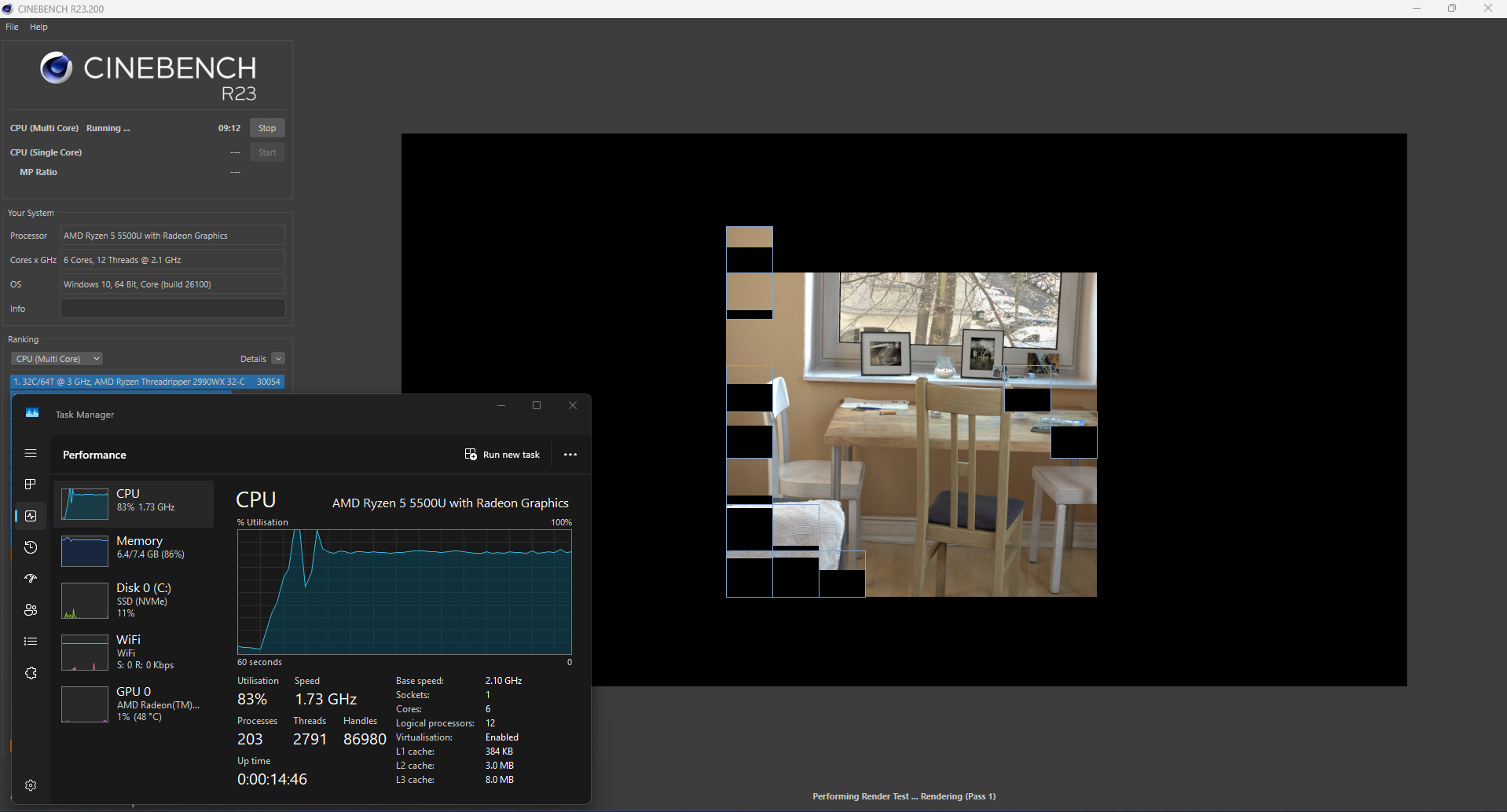Screen dimensions: 1507x812
Task: Click the Virtualisation Enabled value
Action: [502, 737]
